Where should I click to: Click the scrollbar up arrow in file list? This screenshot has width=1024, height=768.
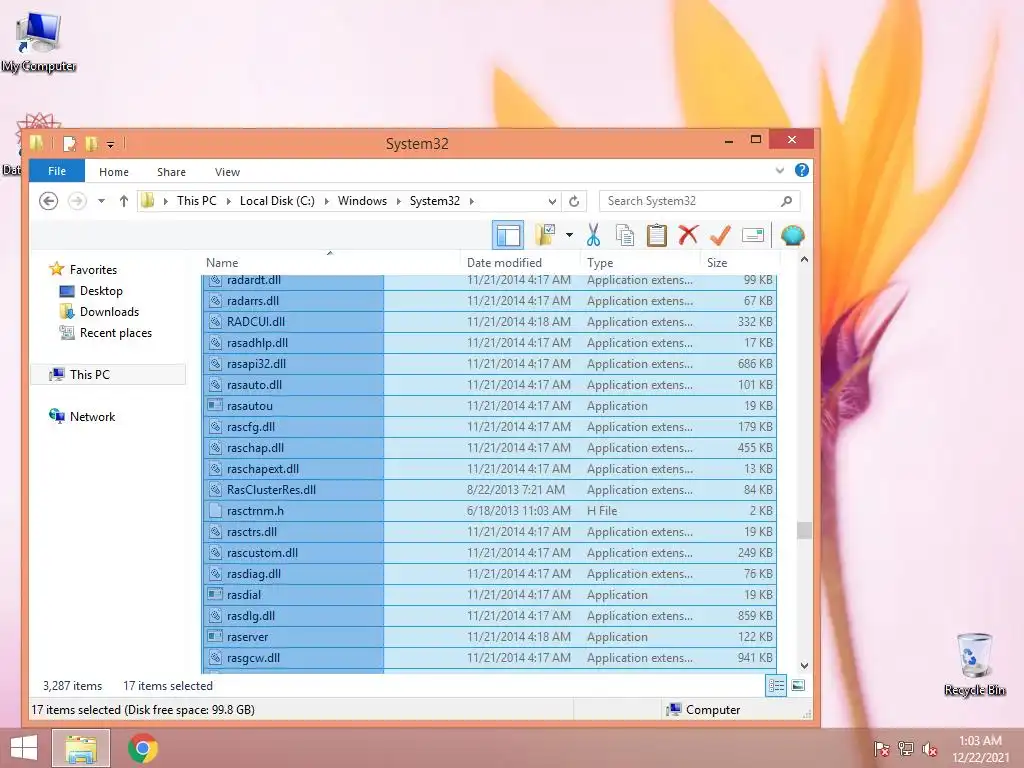coord(805,260)
